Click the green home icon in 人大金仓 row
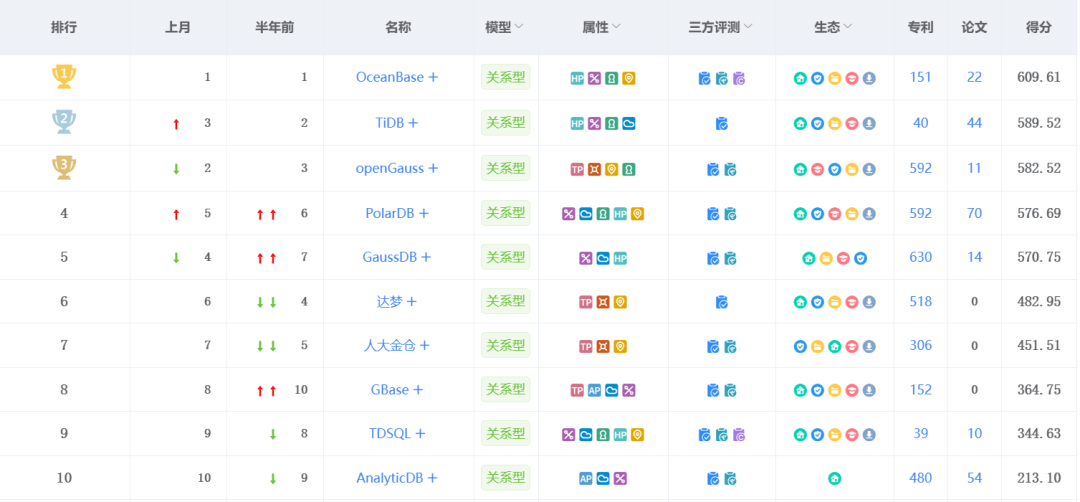The width and height of the screenshot is (1080, 502). pos(835,346)
